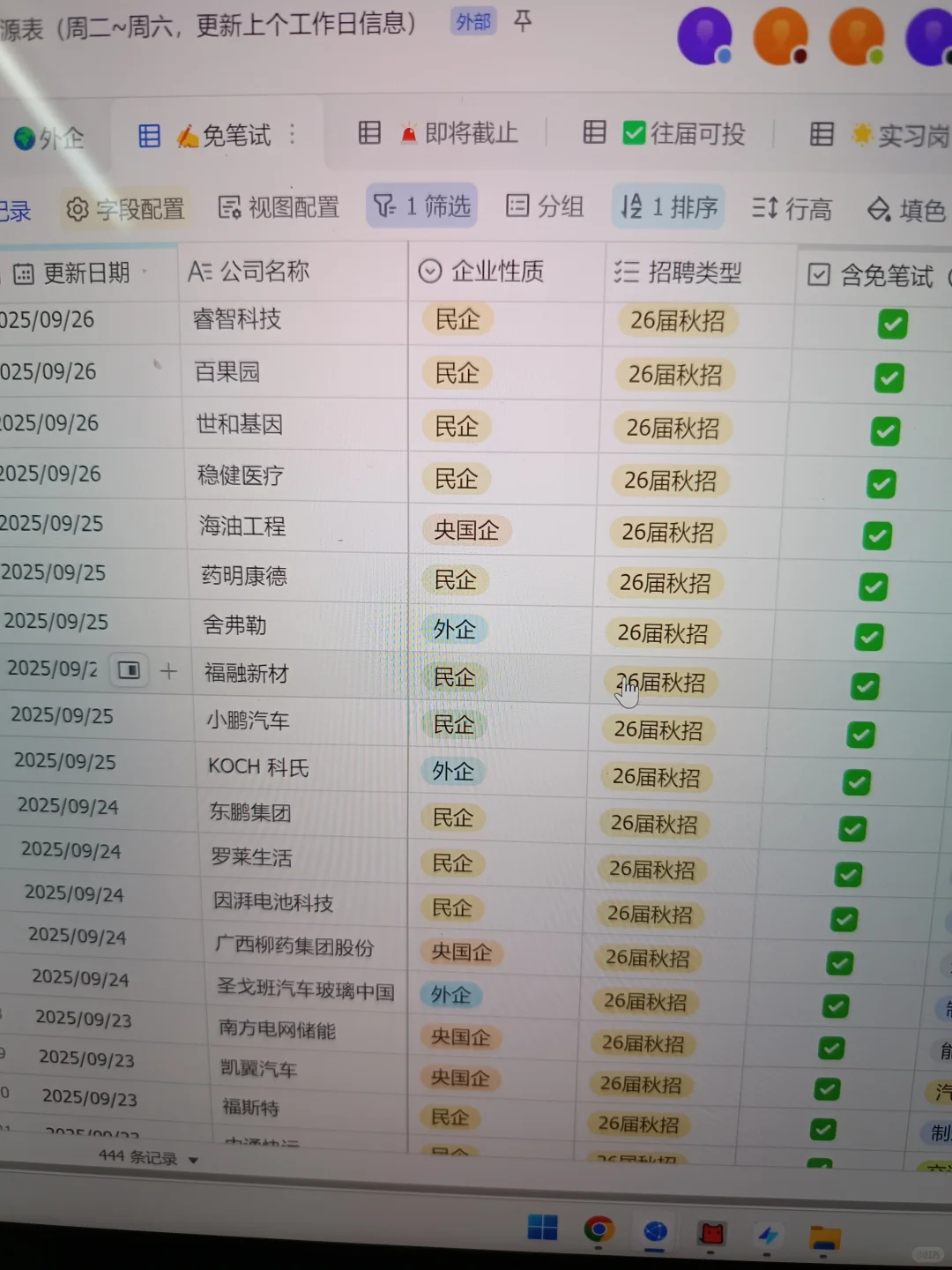Toggle 含免笔试 checkbox for 药明康德

point(874,586)
